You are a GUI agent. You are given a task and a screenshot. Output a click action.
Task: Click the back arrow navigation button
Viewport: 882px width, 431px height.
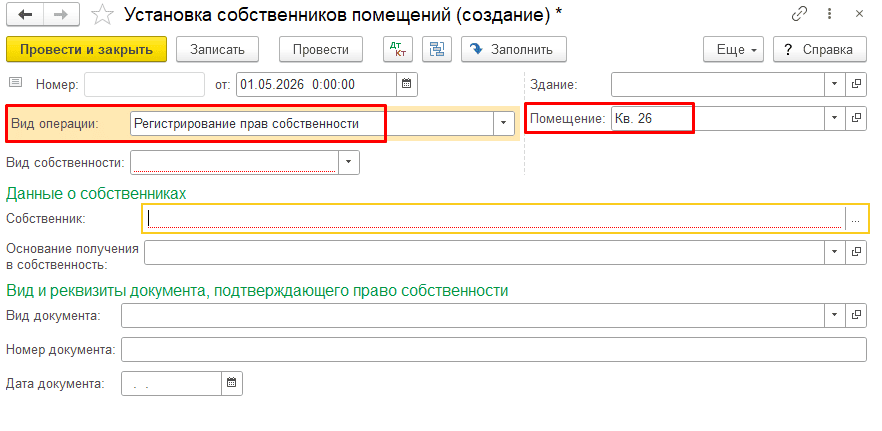tap(25, 15)
